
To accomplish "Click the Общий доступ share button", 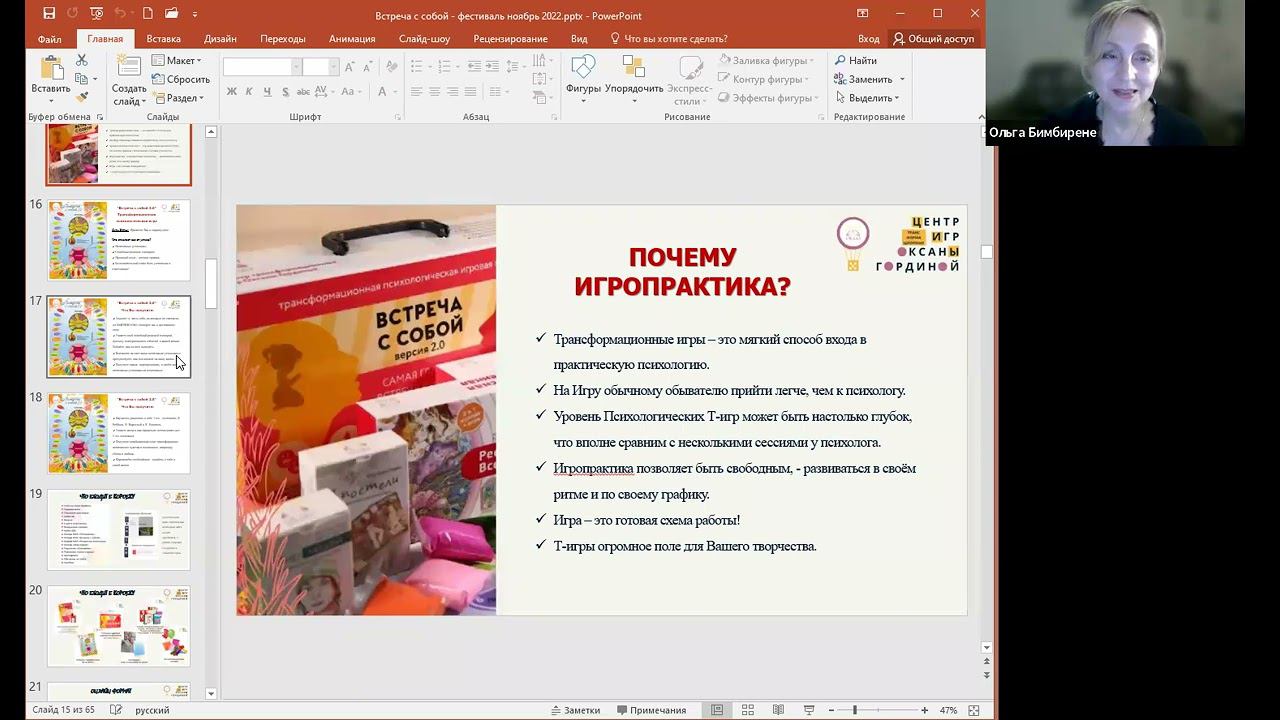I will click(x=934, y=39).
